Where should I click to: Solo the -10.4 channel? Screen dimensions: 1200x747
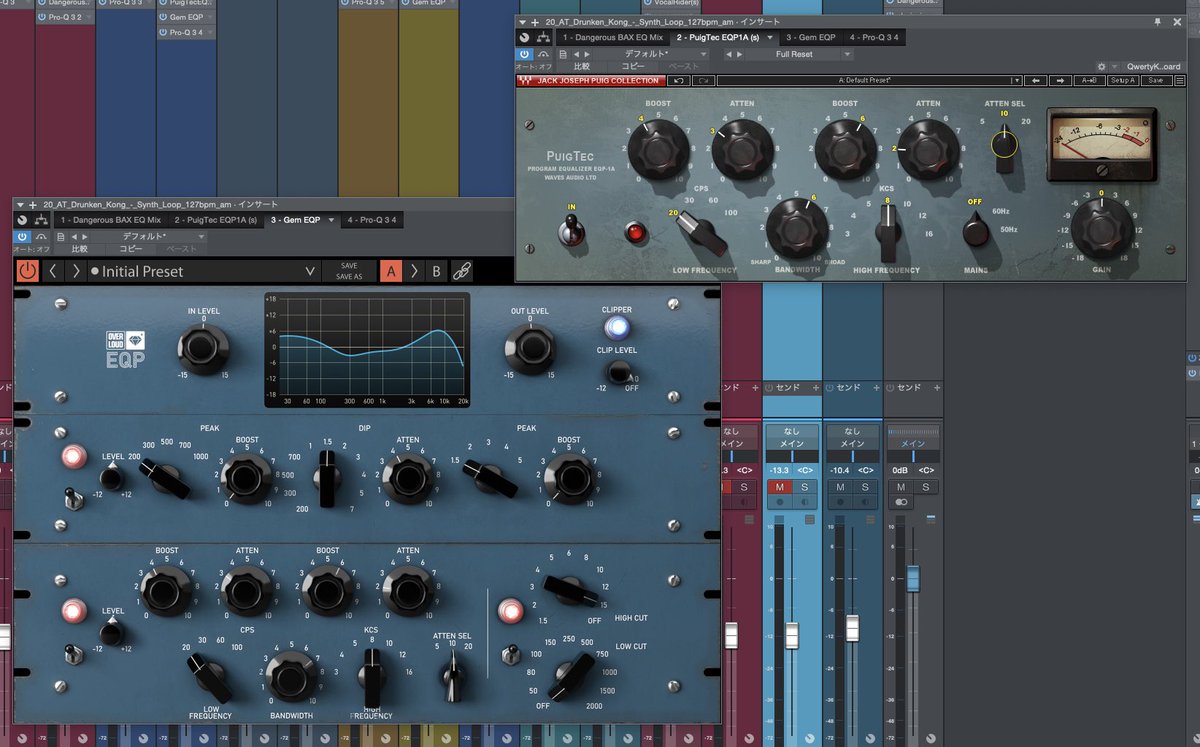point(865,486)
